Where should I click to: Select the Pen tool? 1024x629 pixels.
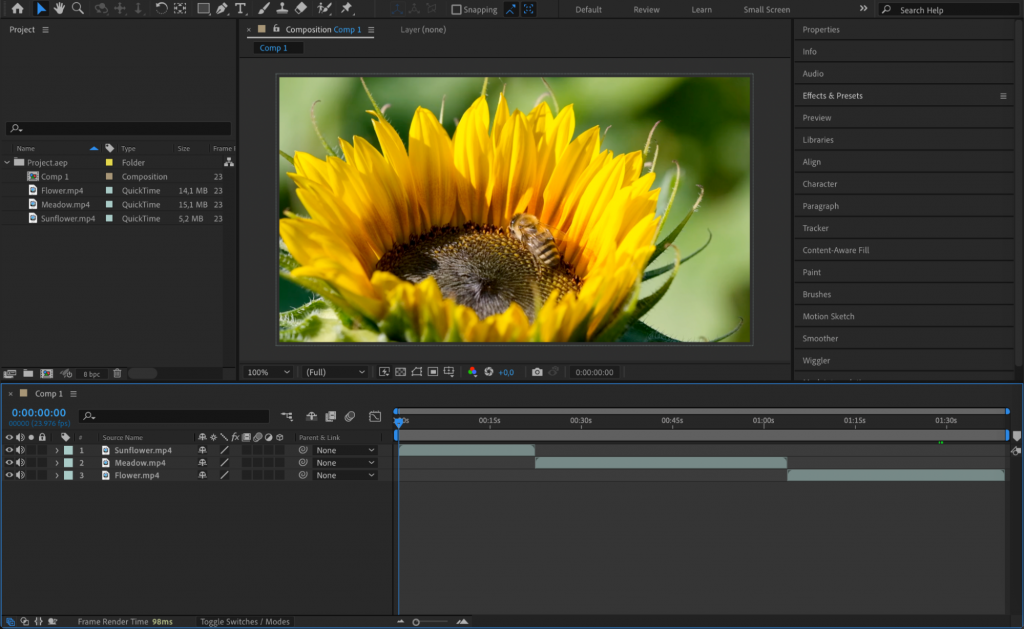pyautogui.click(x=222, y=9)
